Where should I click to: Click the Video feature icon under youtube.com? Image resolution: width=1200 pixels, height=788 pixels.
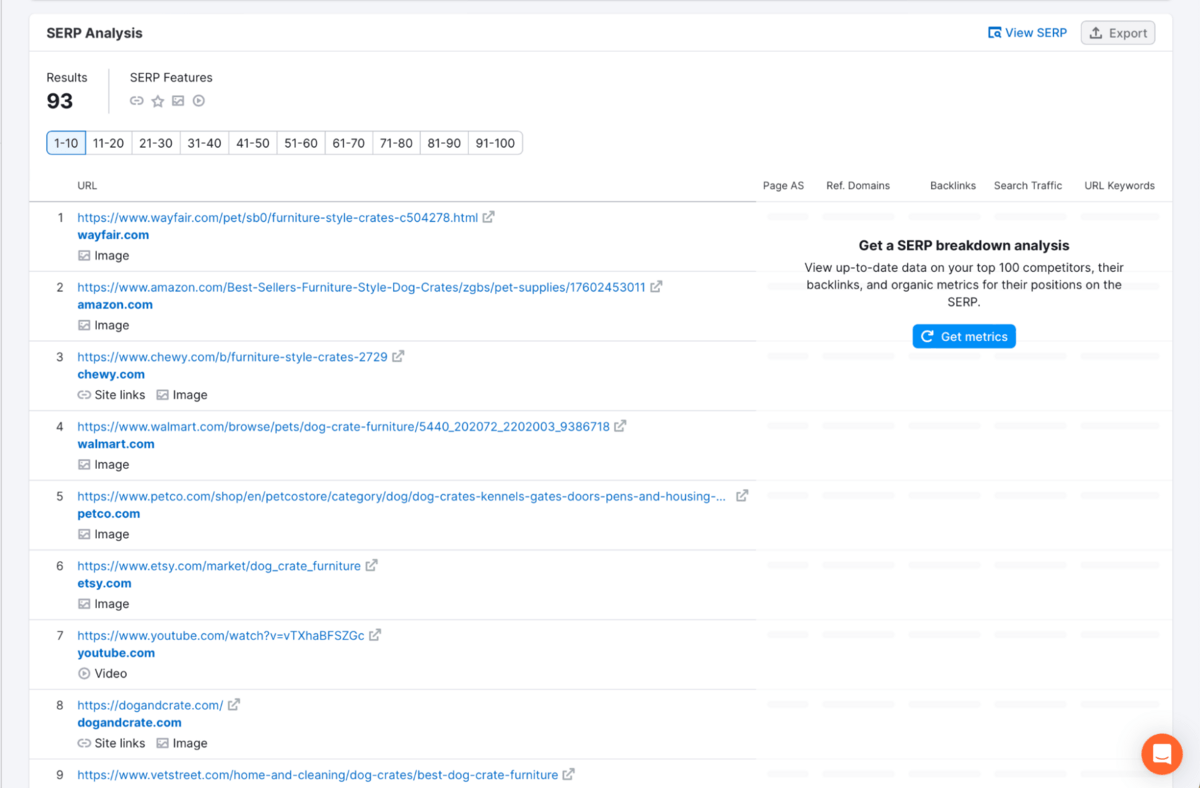pyautogui.click(x=84, y=674)
